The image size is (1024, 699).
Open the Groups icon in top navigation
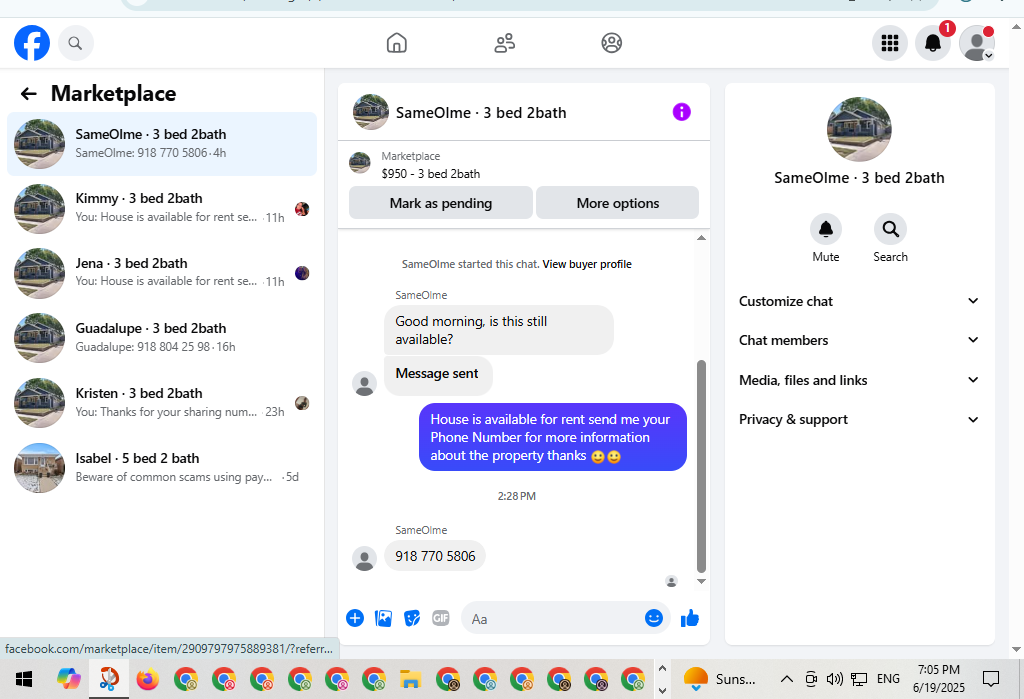pos(611,43)
